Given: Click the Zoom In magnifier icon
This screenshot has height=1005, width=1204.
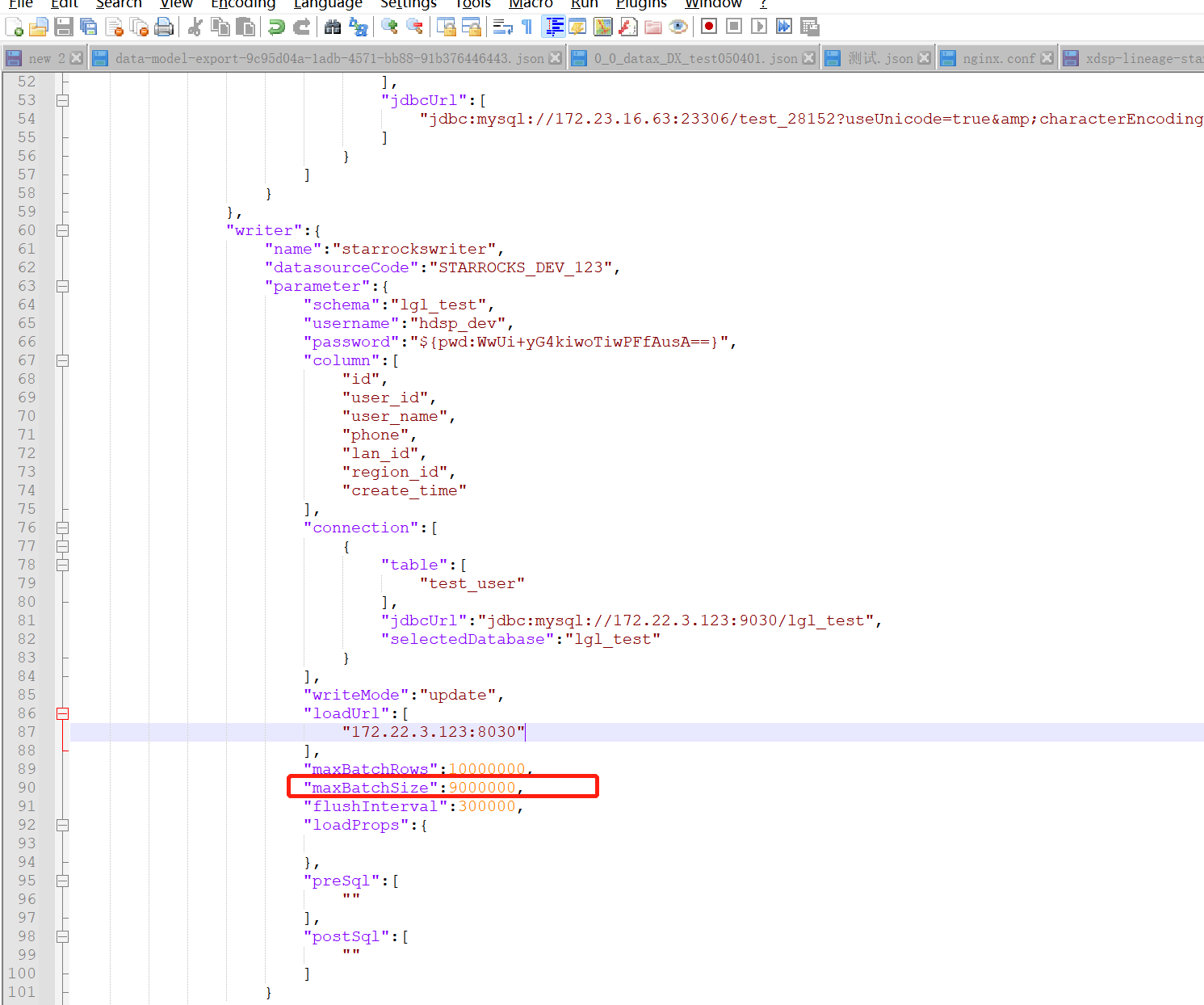Looking at the screenshot, I should [x=389, y=27].
